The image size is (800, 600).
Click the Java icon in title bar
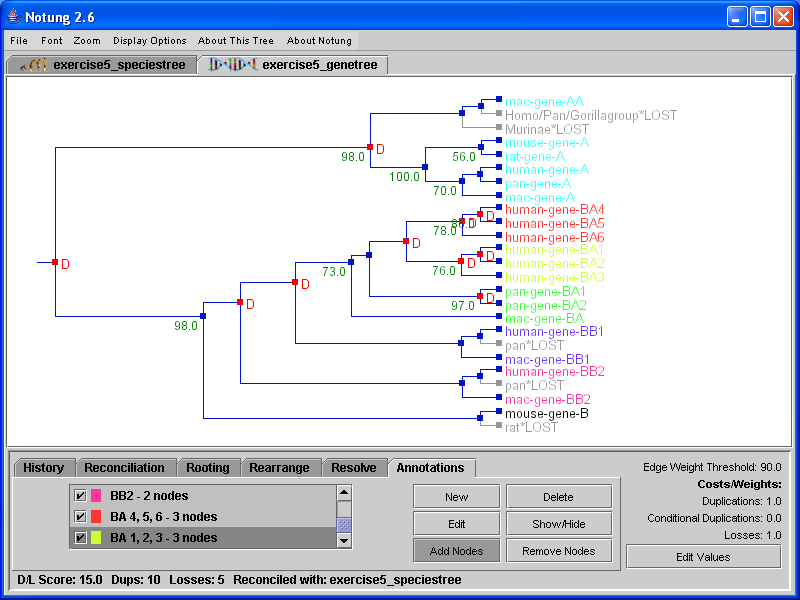pos(13,16)
